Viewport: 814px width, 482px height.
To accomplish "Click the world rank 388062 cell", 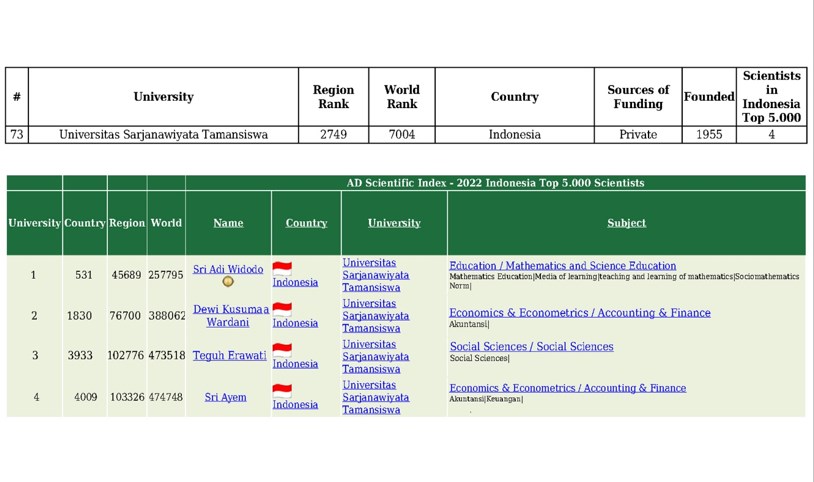I will coord(167,316).
